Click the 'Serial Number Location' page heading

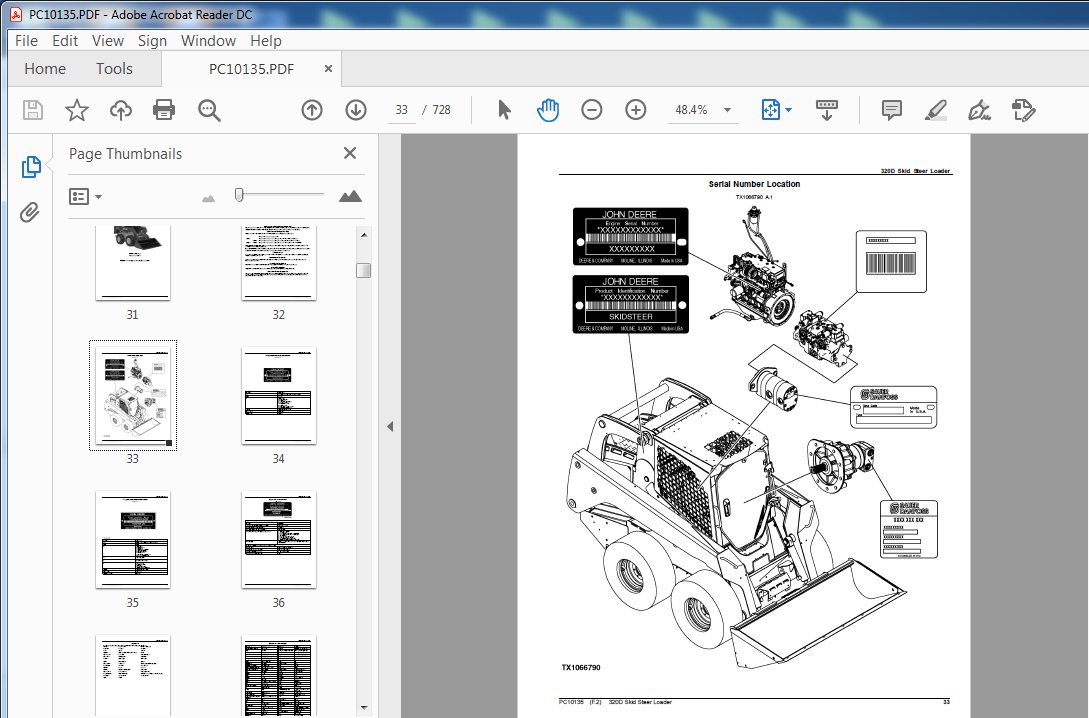[x=754, y=184]
